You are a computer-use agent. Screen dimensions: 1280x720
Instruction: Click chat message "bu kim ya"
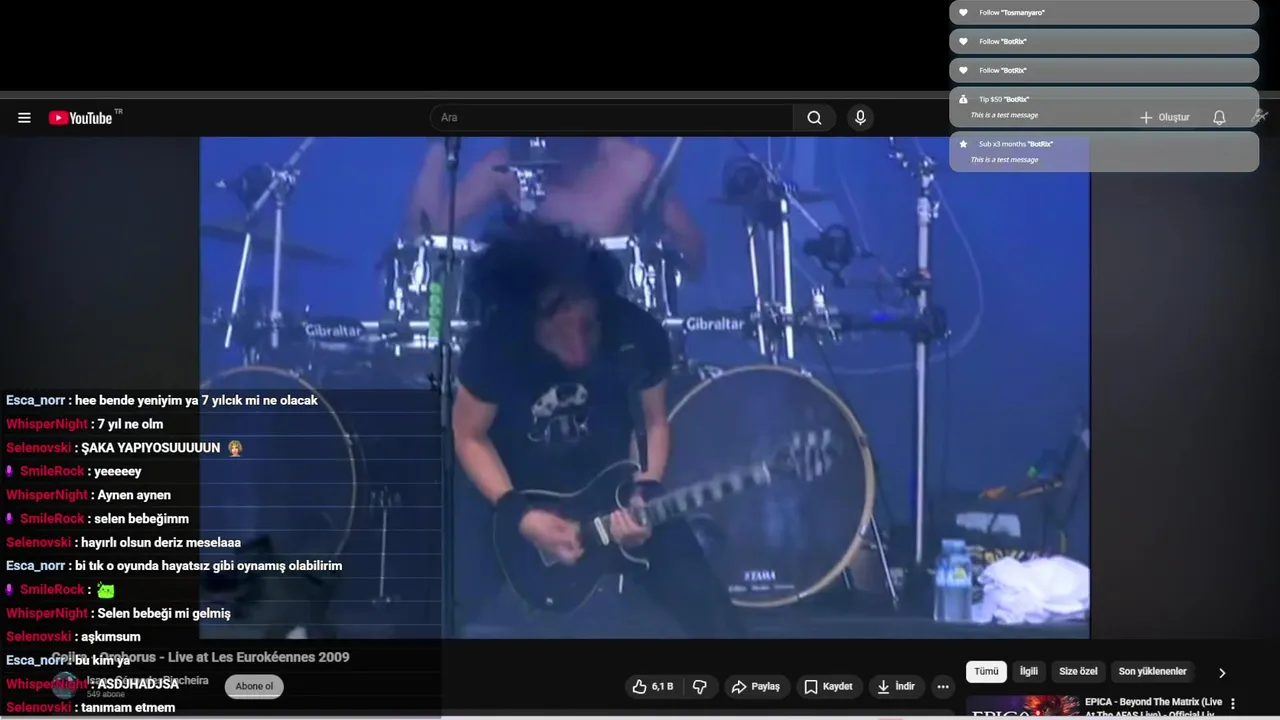click(102, 661)
